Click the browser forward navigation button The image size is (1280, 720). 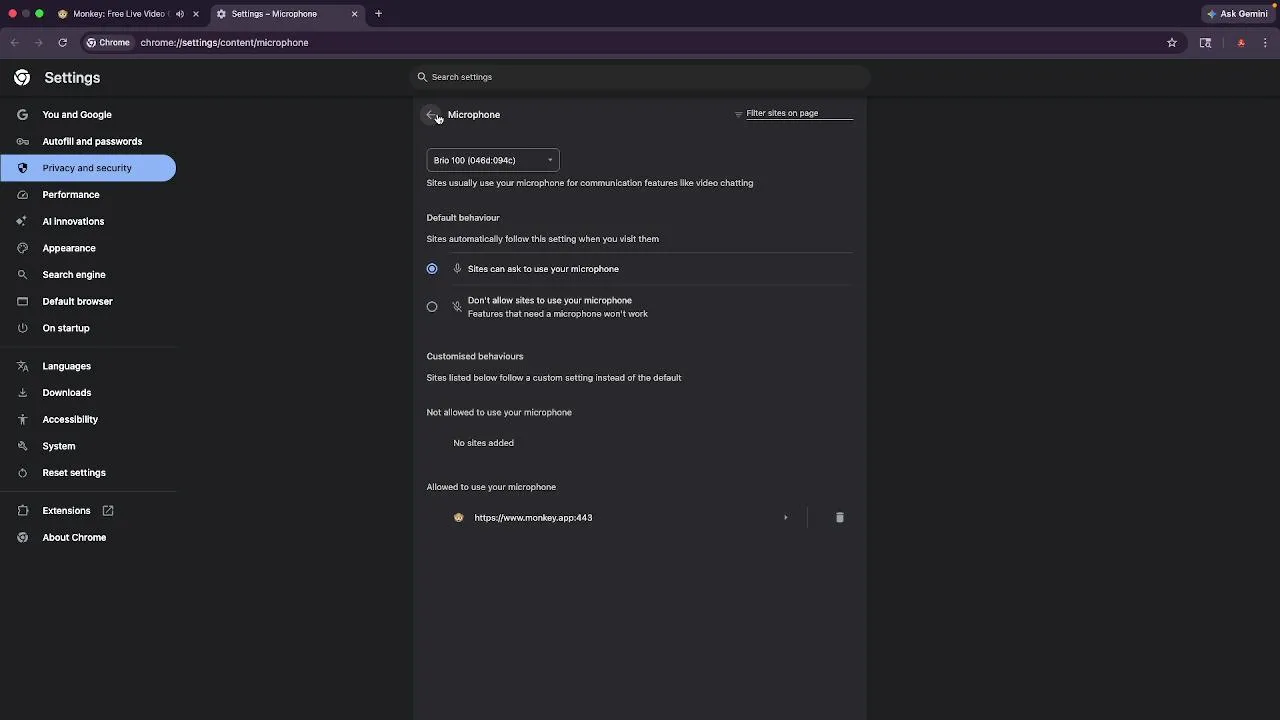(38, 43)
